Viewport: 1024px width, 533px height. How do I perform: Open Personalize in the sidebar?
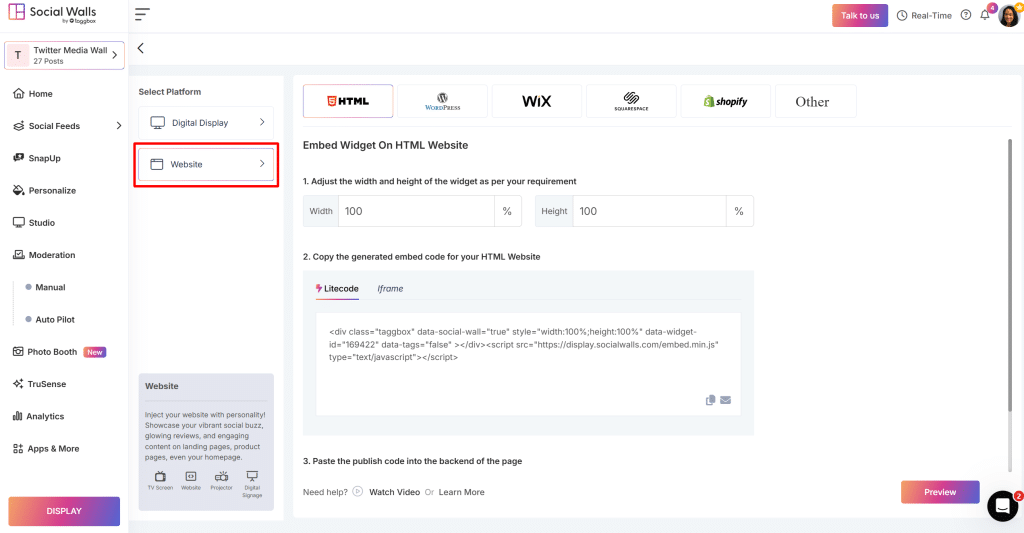tap(44, 190)
